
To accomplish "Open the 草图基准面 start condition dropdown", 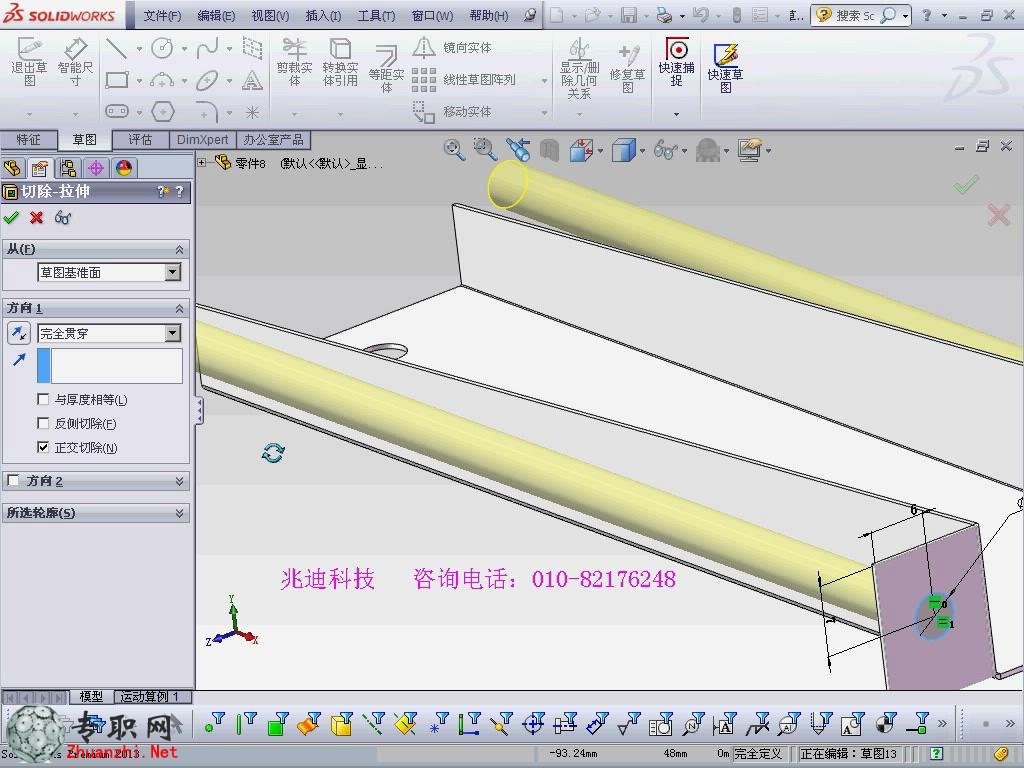I will coord(172,272).
